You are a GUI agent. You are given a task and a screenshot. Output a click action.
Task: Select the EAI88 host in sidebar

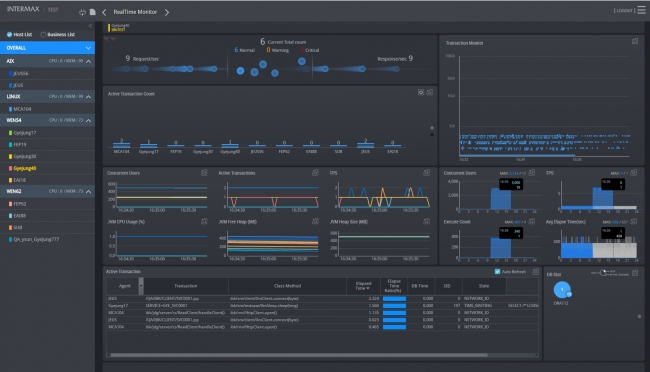coord(19,216)
